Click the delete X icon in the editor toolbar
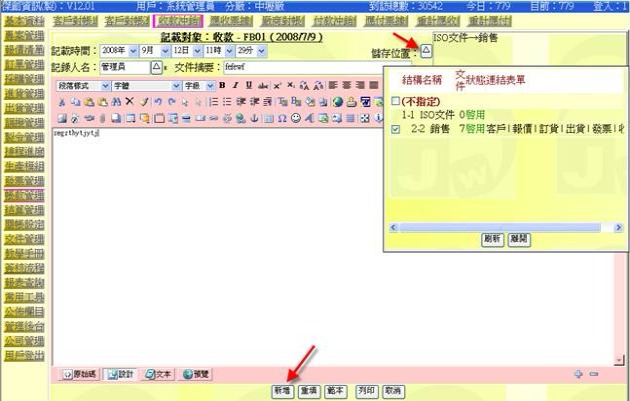 click(129, 102)
